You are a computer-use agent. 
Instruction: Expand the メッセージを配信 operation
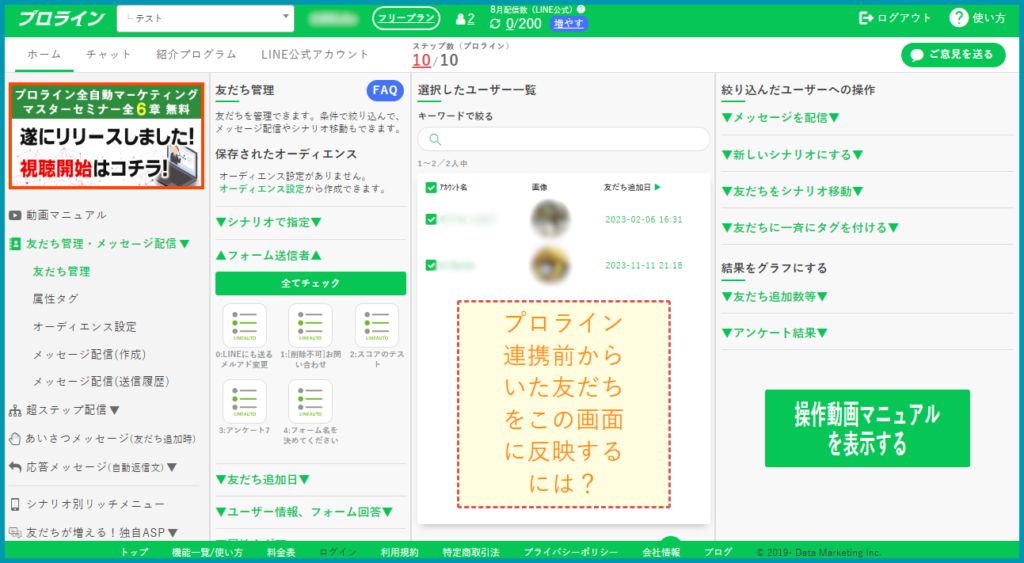tap(780, 118)
